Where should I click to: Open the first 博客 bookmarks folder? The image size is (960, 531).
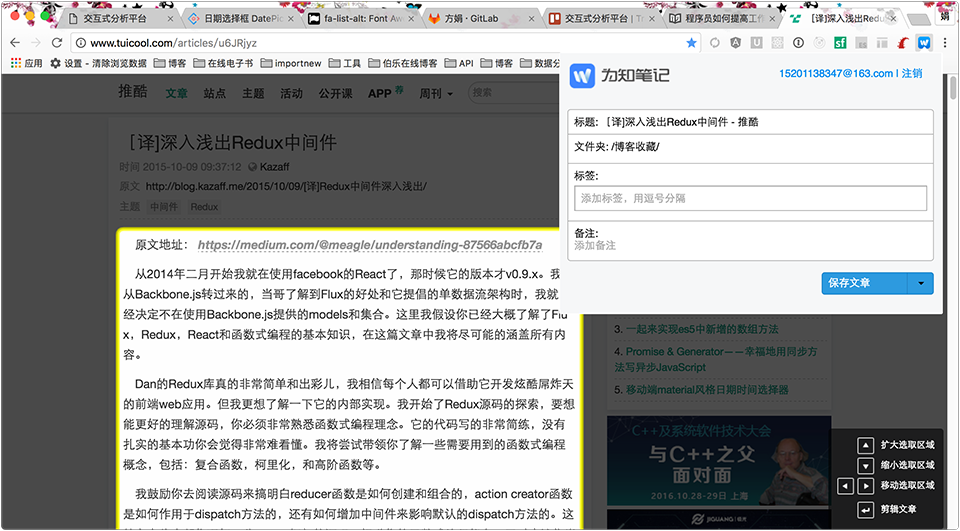coord(170,63)
